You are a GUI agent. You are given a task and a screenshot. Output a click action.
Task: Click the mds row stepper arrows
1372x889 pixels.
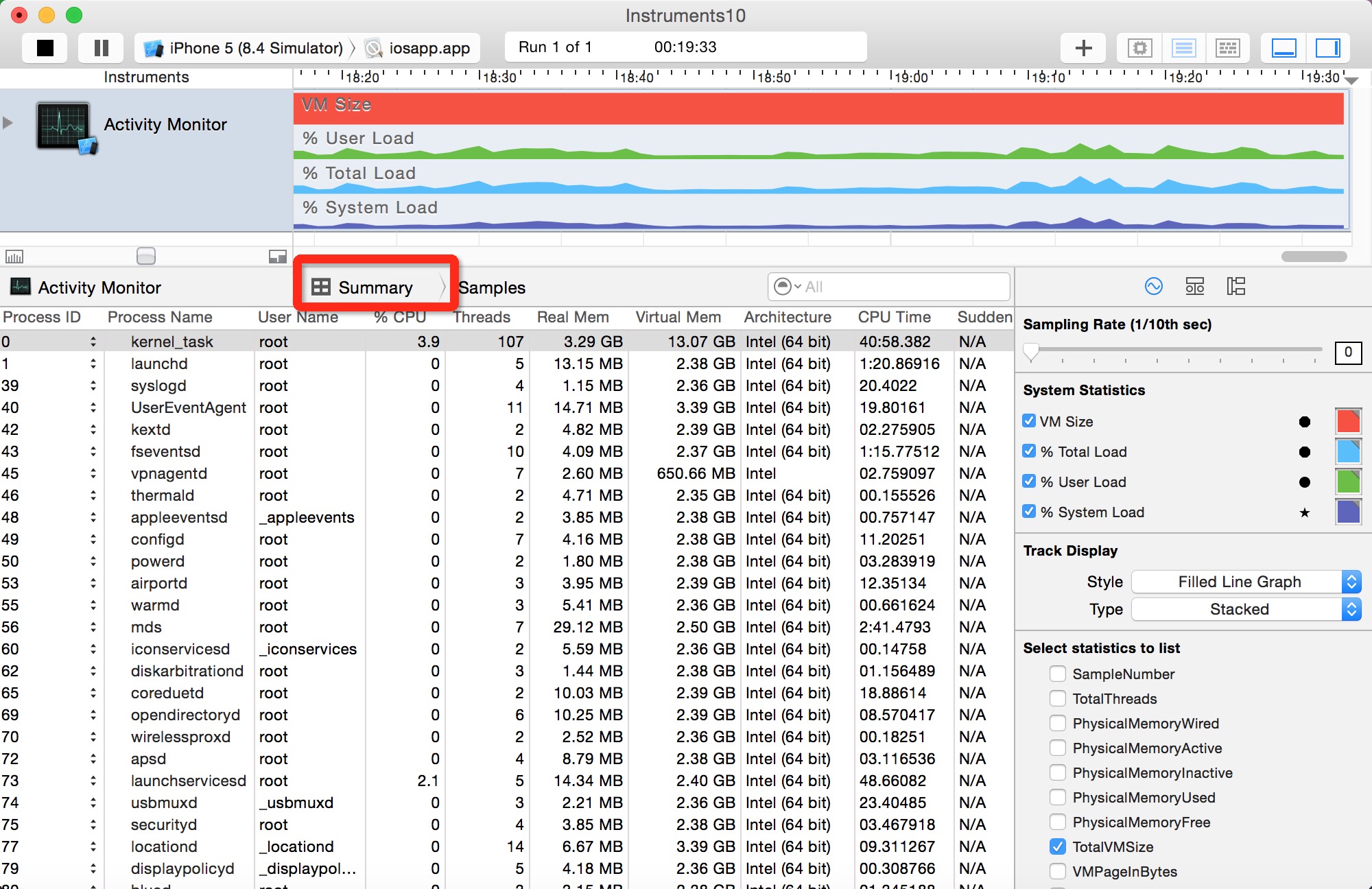click(x=93, y=627)
